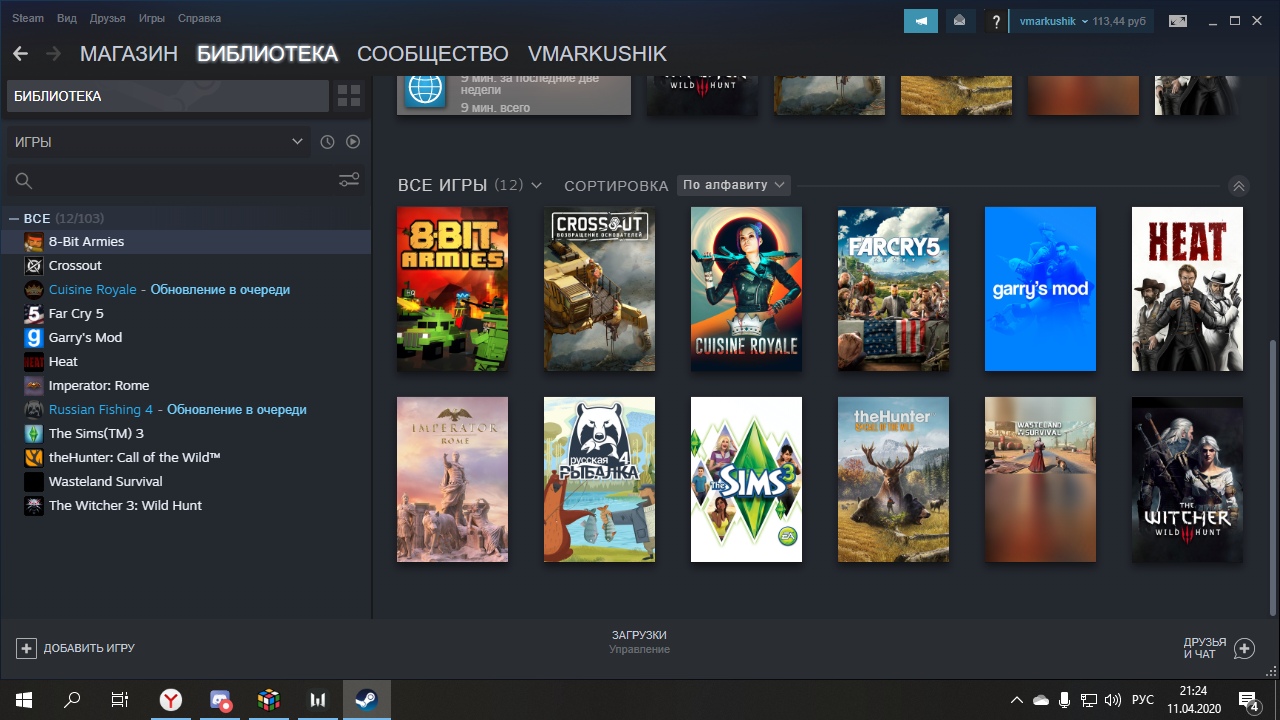Select The Witcher 3: Wild Hunt entry
Screen dimensions: 1280x720
tap(185, 505)
